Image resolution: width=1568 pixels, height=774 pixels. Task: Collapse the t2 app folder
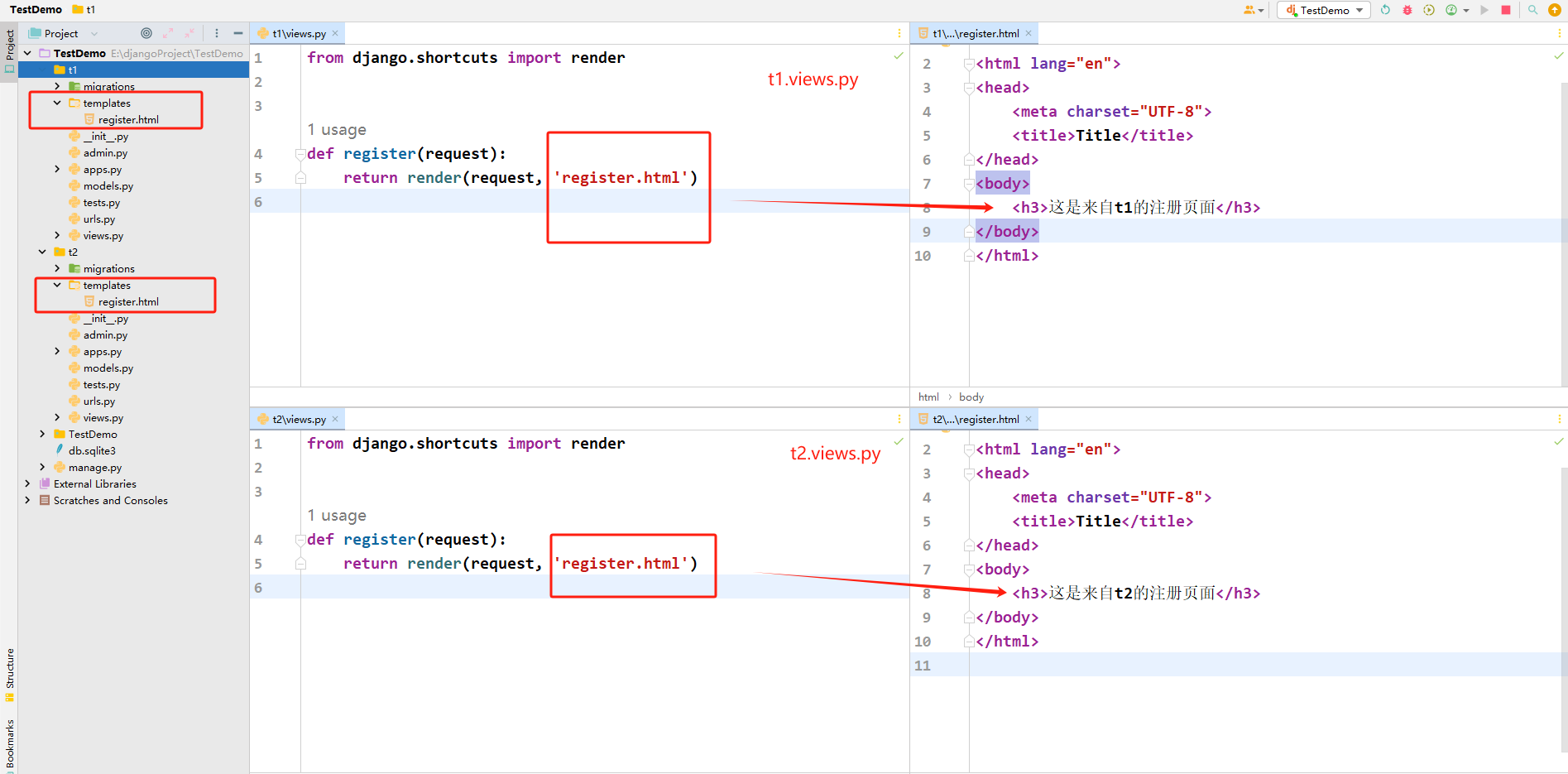click(x=42, y=252)
